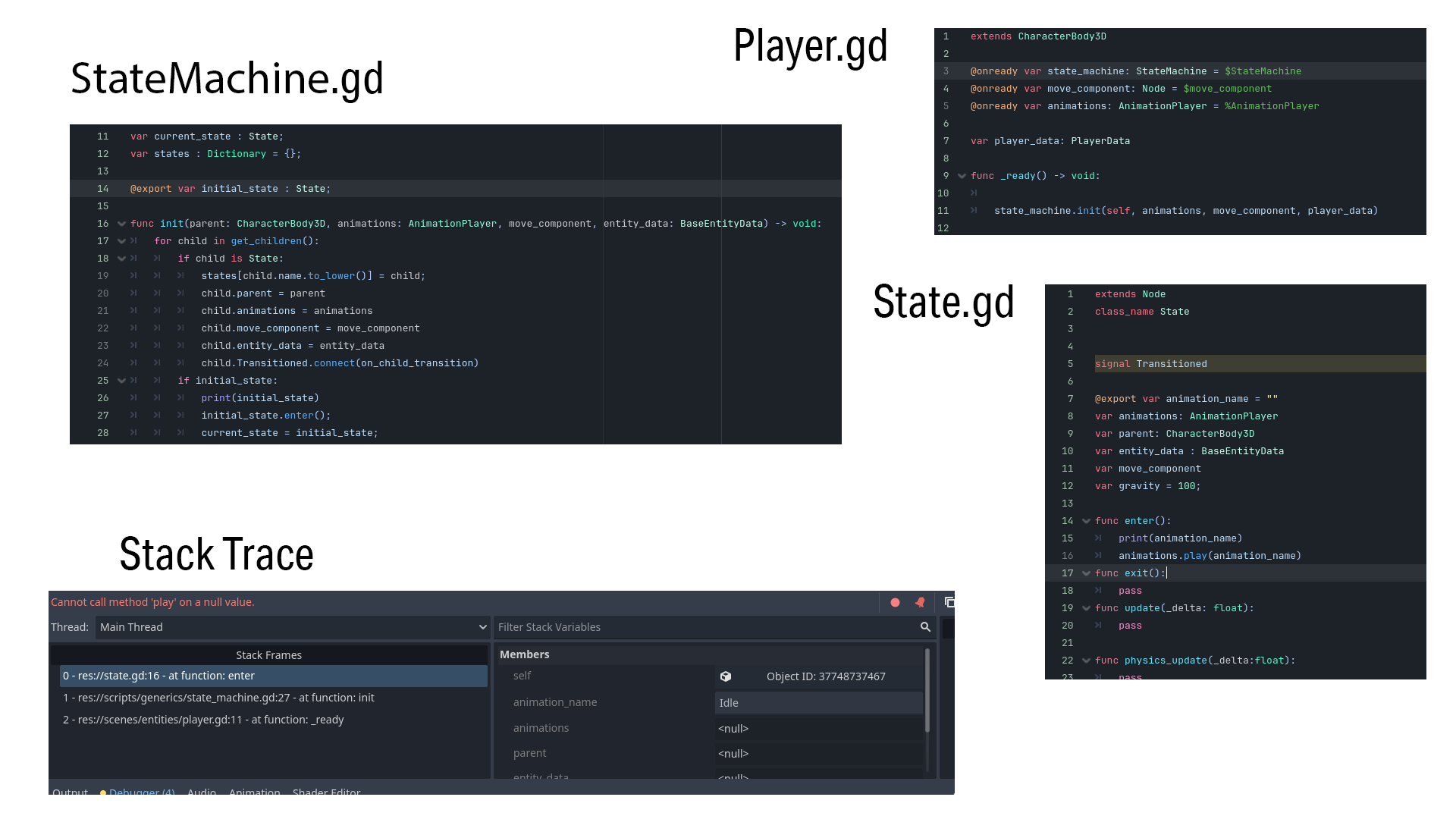The width and height of the screenshot is (1456, 819).
Task: Click '%AnimationPlayer' node path in Player.gd
Action: point(1272,106)
